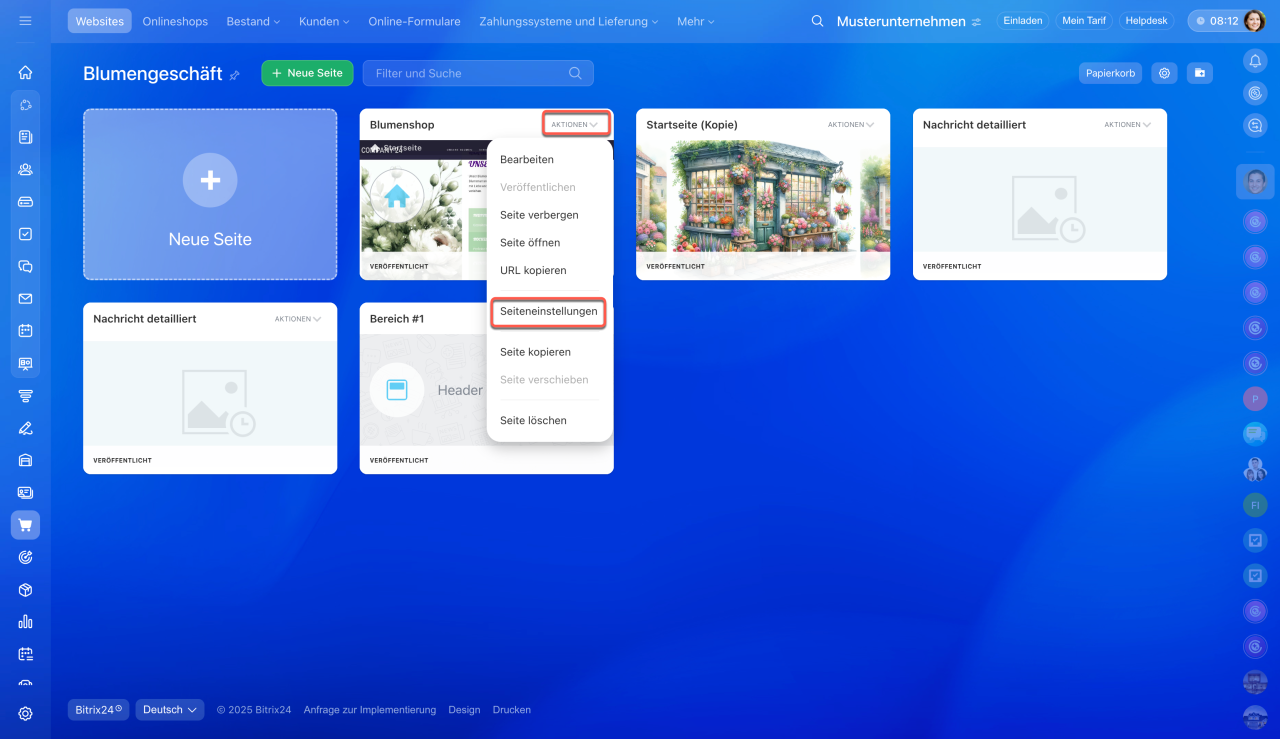1280x739 pixels.
Task: Open the news feed sidebar icon
Action: click(x=25, y=137)
